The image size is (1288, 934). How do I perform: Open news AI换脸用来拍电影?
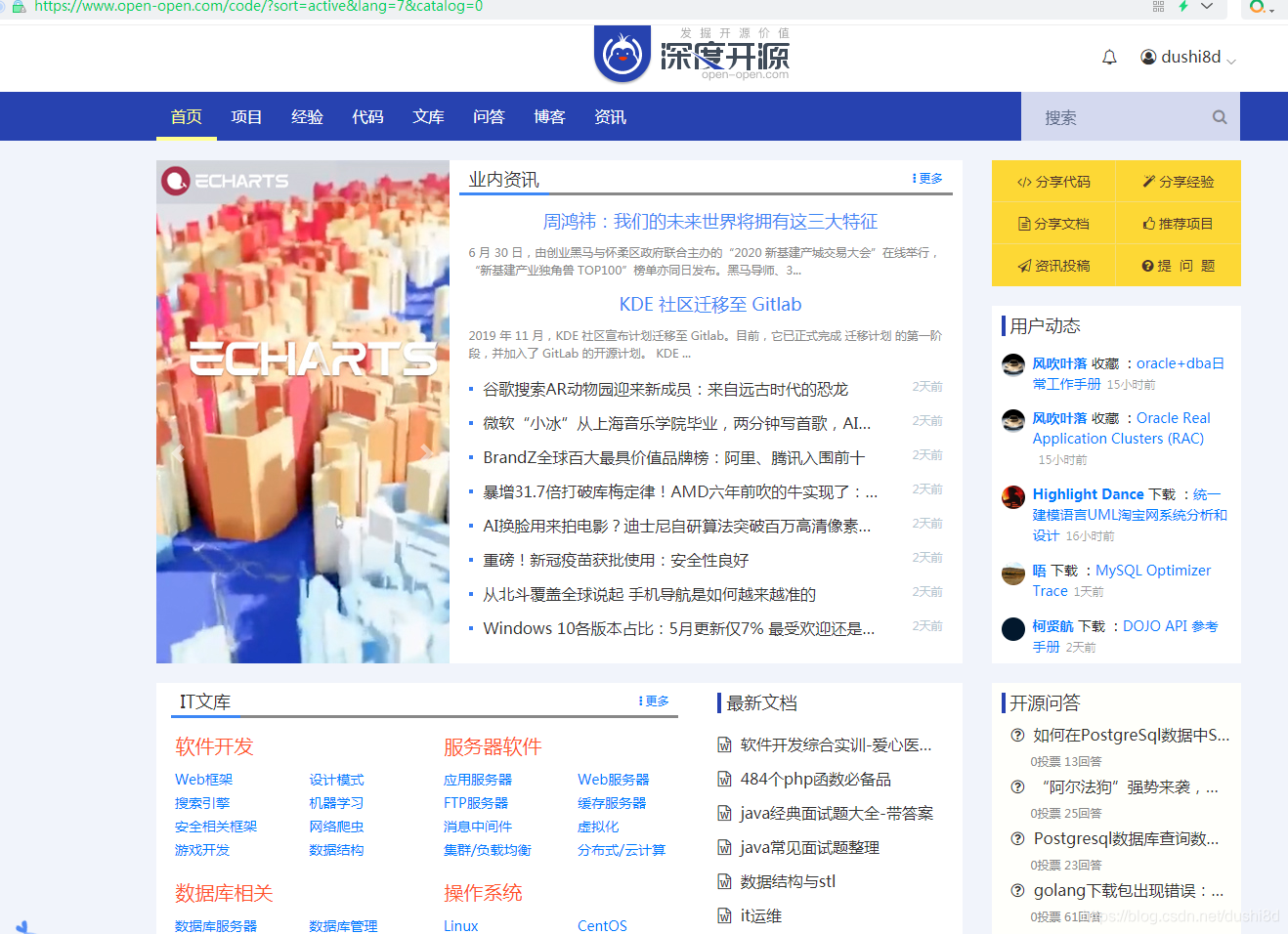(x=677, y=526)
